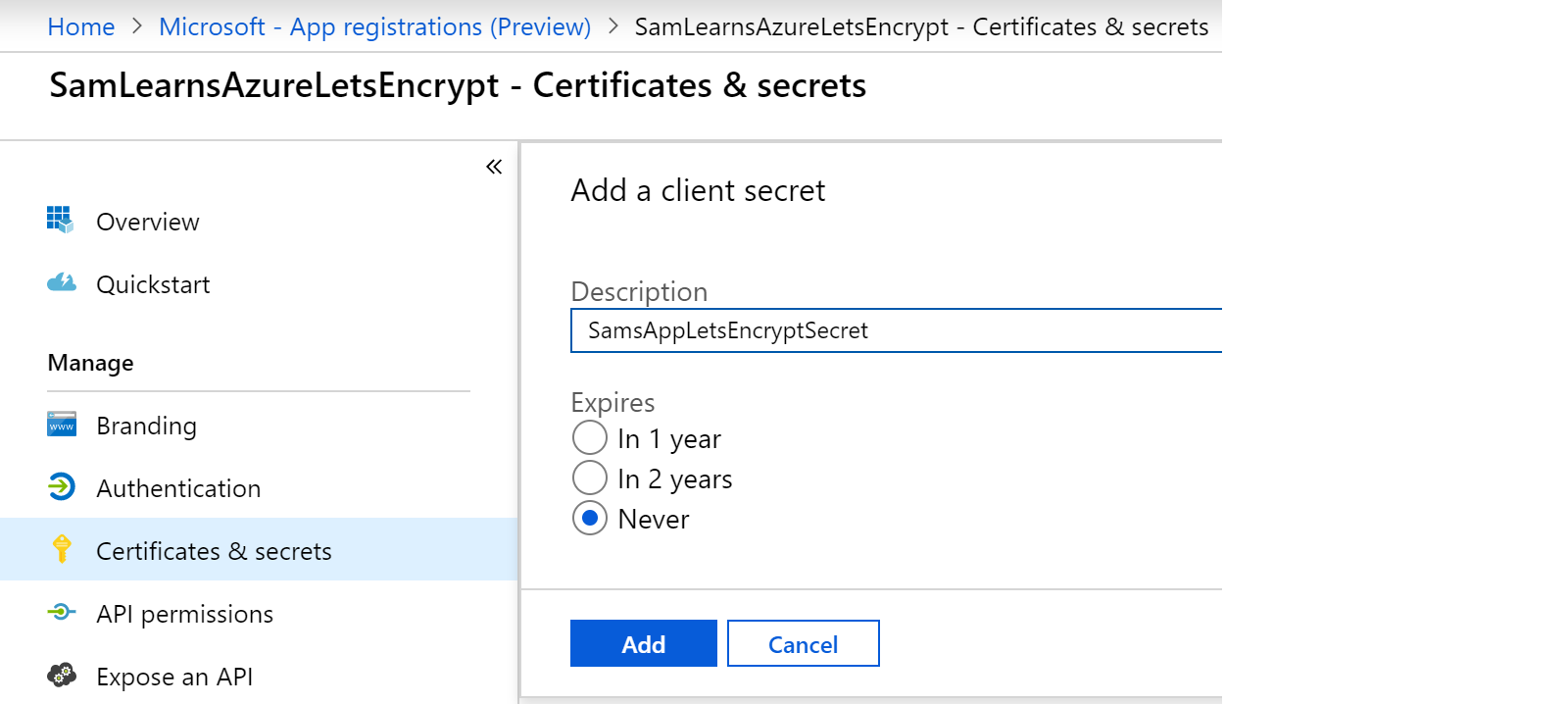Click the Overview grid icon
Screen dimensions: 1568x704
60,220
